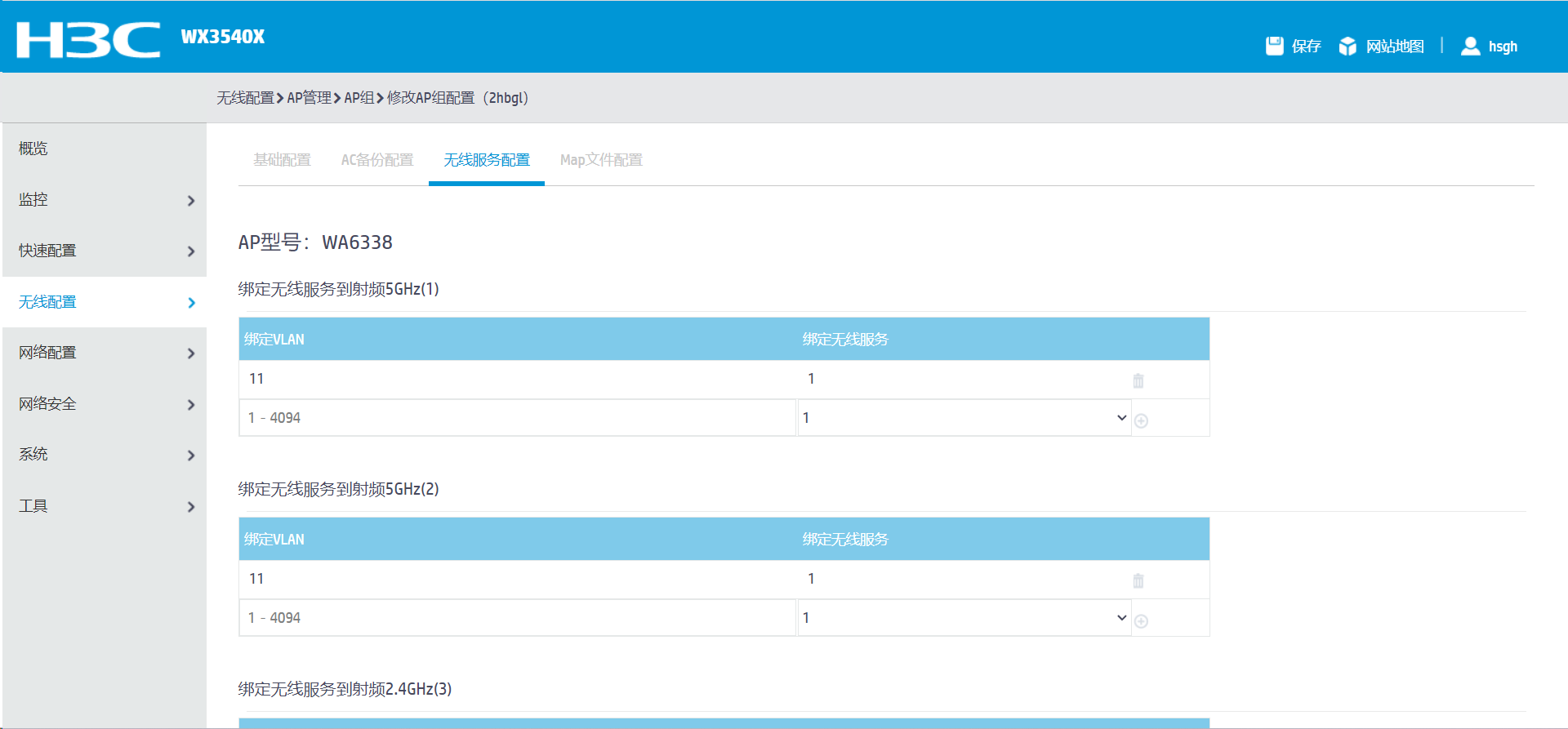Screen dimensions: 1568x729
Task: Click the WX3540X model name
Action: [223, 37]
